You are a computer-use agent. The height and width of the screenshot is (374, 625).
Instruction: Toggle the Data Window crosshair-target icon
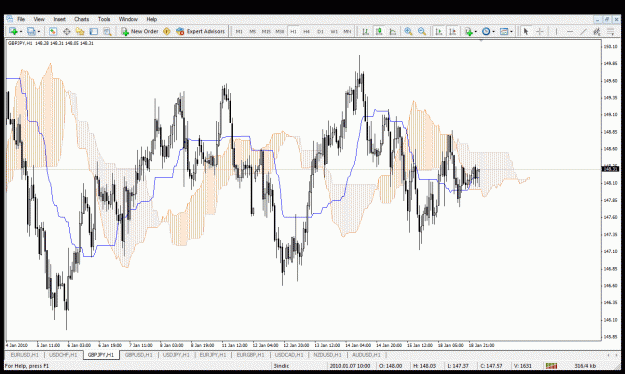click(67, 31)
